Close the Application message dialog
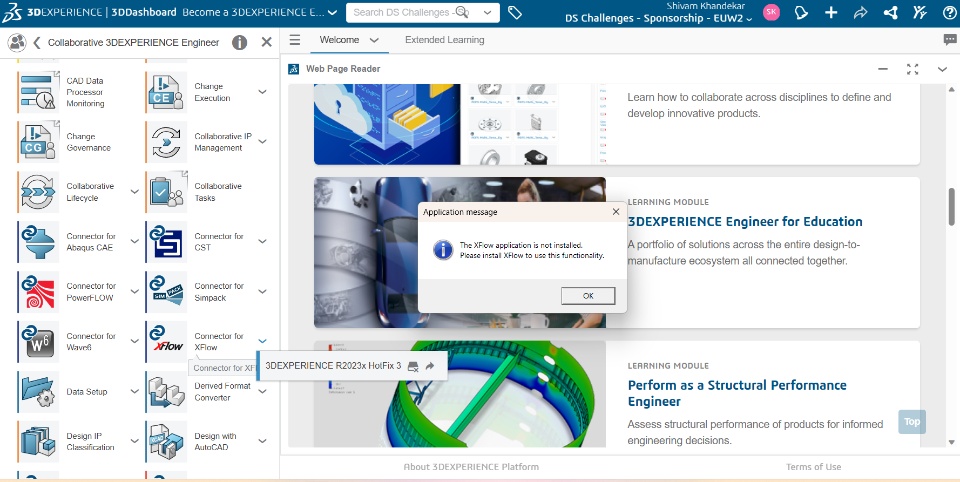The height and width of the screenshot is (482, 960). pyautogui.click(x=616, y=212)
